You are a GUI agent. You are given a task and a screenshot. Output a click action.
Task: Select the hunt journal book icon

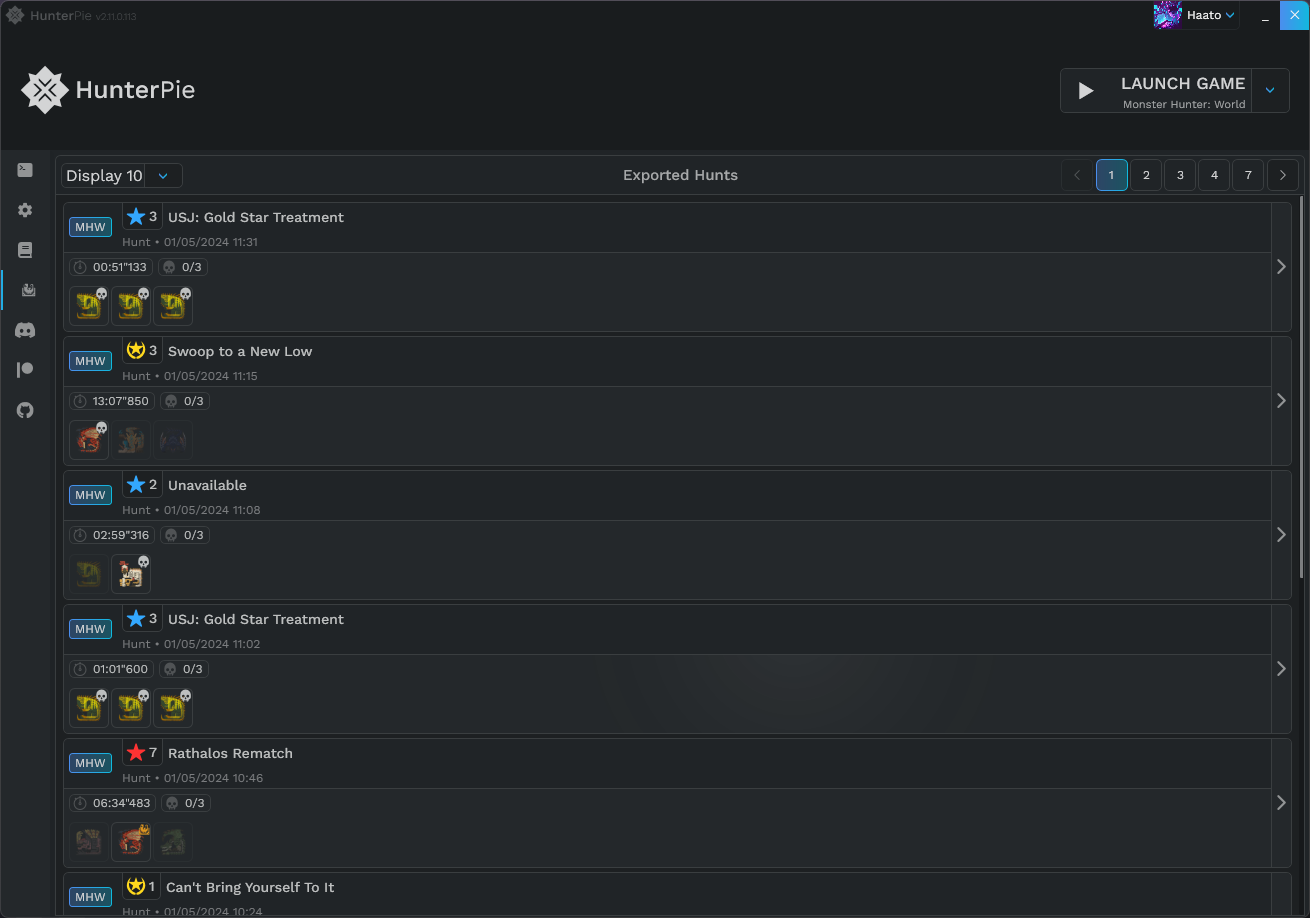25,250
